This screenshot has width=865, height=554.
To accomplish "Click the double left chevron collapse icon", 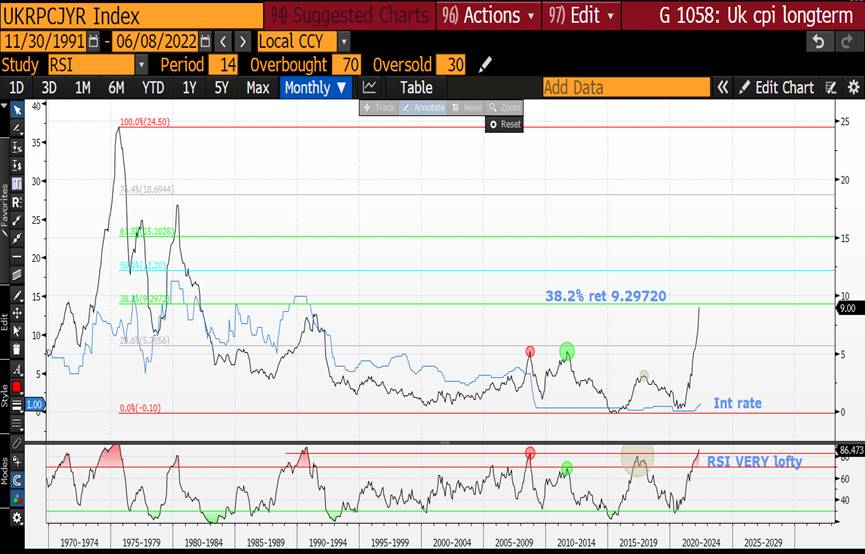I will pyautogui.click(x=722, y=87).
